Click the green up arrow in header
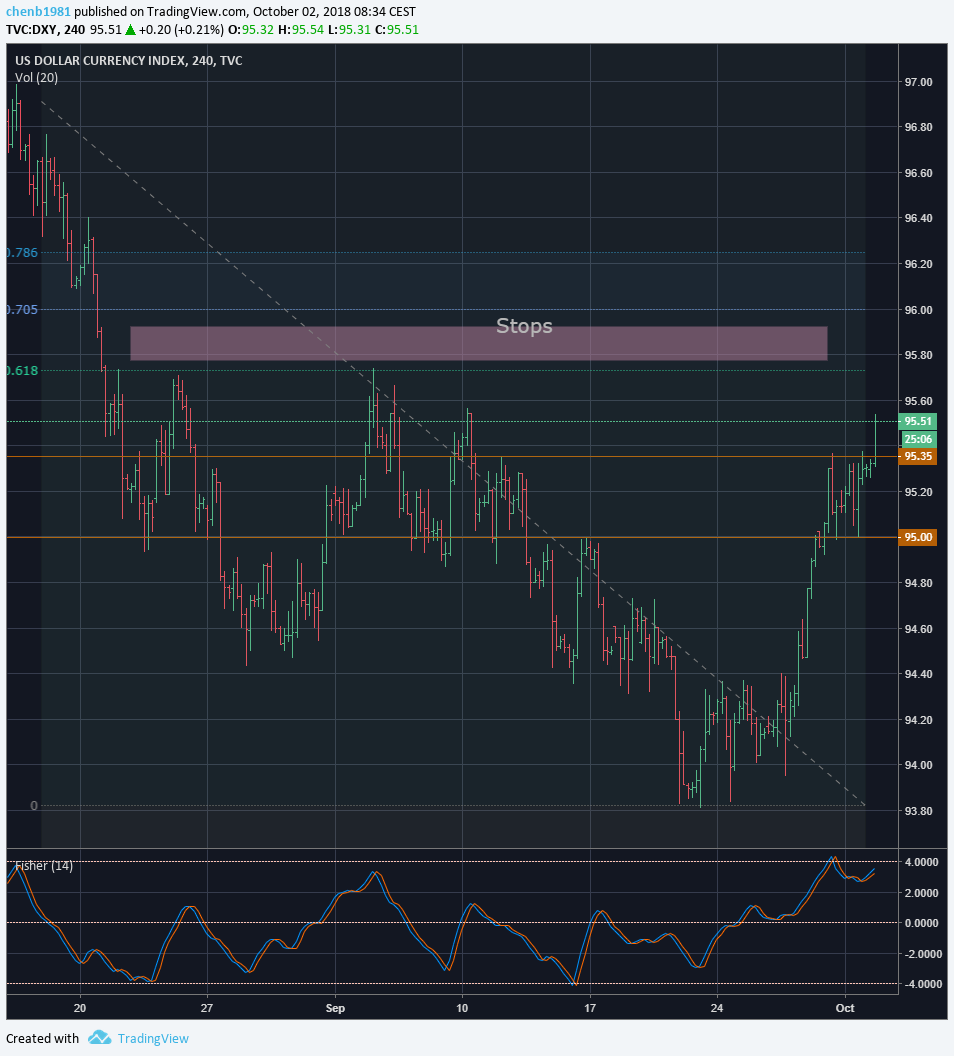Viewport: 954px width, 1056px height. coord(131,30)
